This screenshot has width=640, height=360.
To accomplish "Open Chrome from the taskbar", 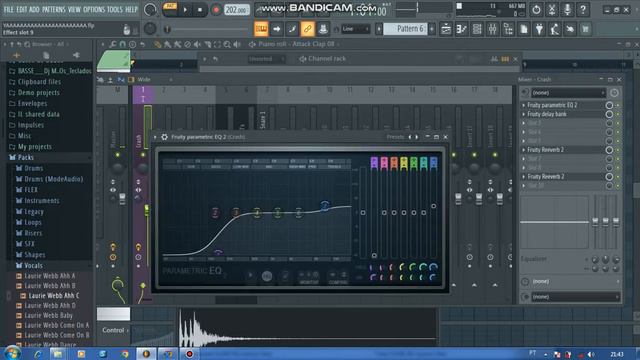I will click(124, 354).
